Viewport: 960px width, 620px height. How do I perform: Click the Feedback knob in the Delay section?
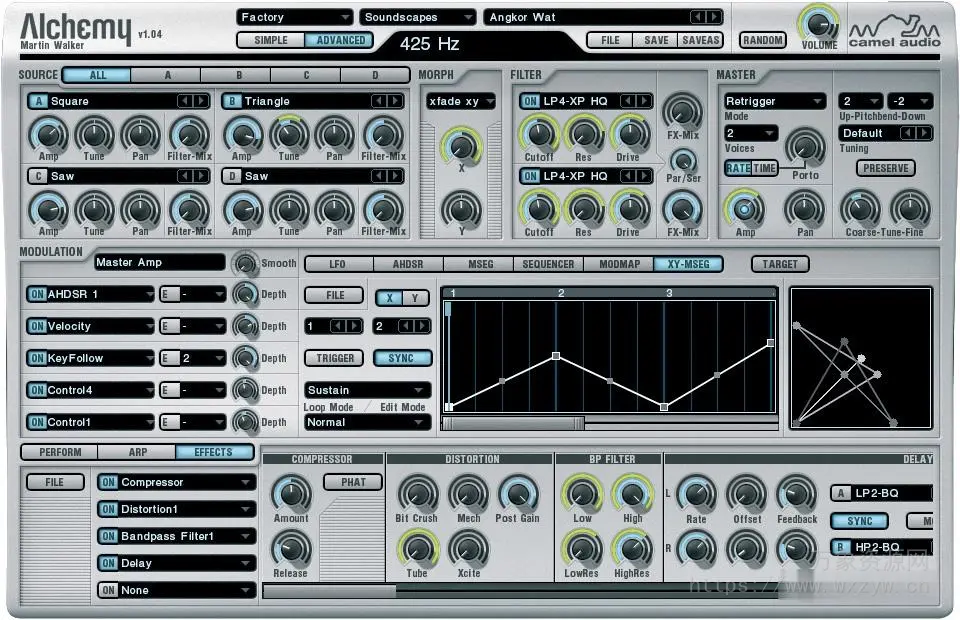coord(797,494)
